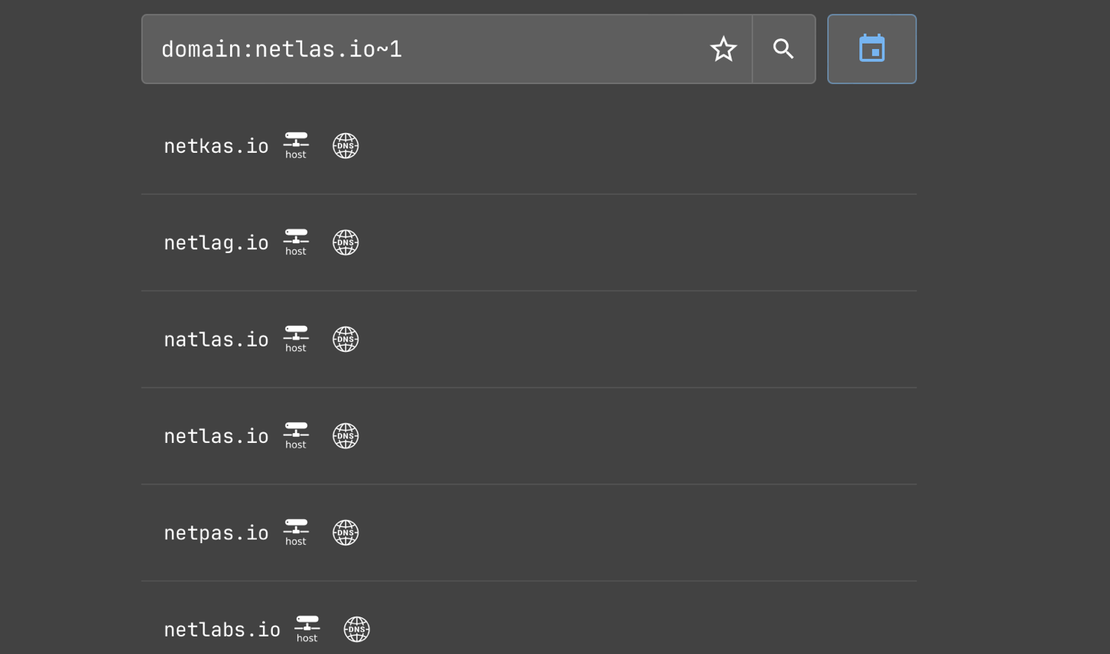Click the DNS globe icon for netlabs.io
This screenshot has height=654, width=1110.
356,629
